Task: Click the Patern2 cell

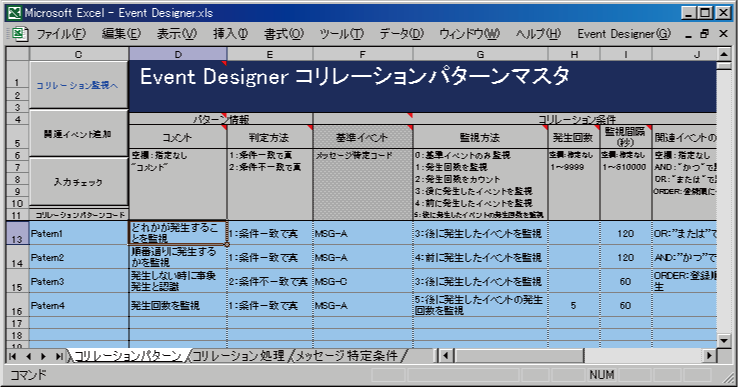Action: click(79, 257)
